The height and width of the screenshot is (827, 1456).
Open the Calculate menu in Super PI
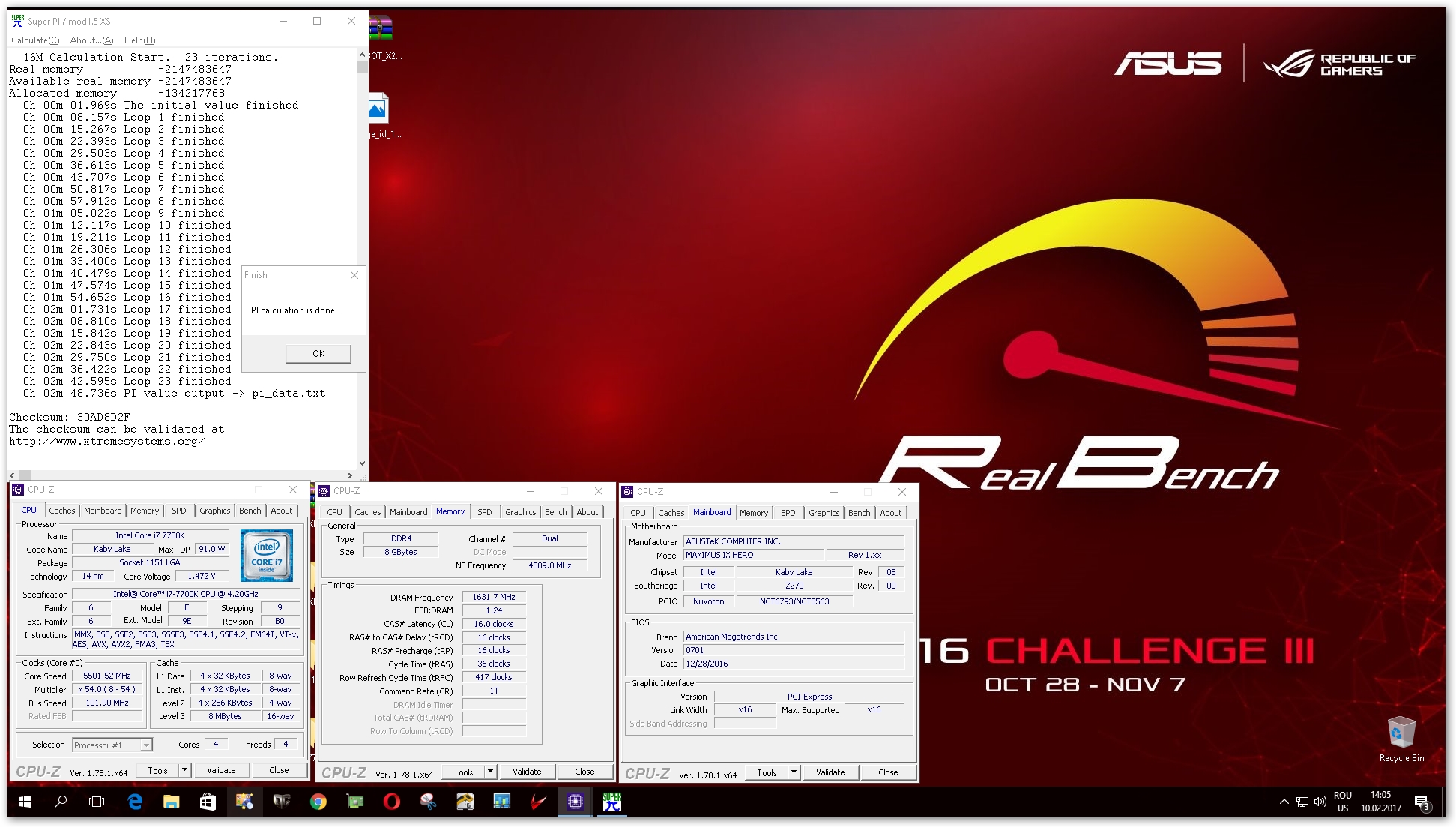click(x=34, y=40)
